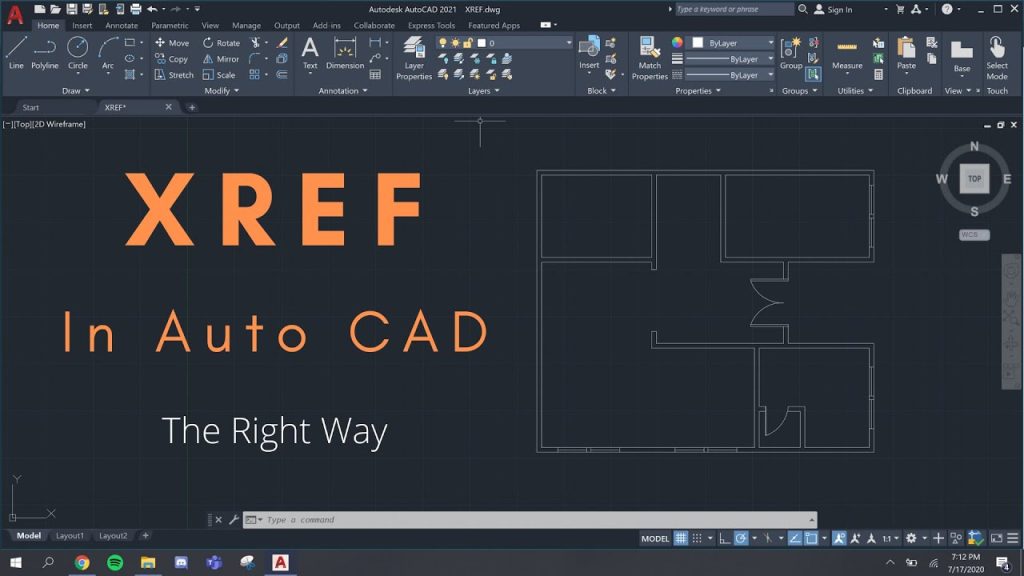Click the white layer color swatch
The width and height of the screenshot is (1024, 576).
(481, 43)
